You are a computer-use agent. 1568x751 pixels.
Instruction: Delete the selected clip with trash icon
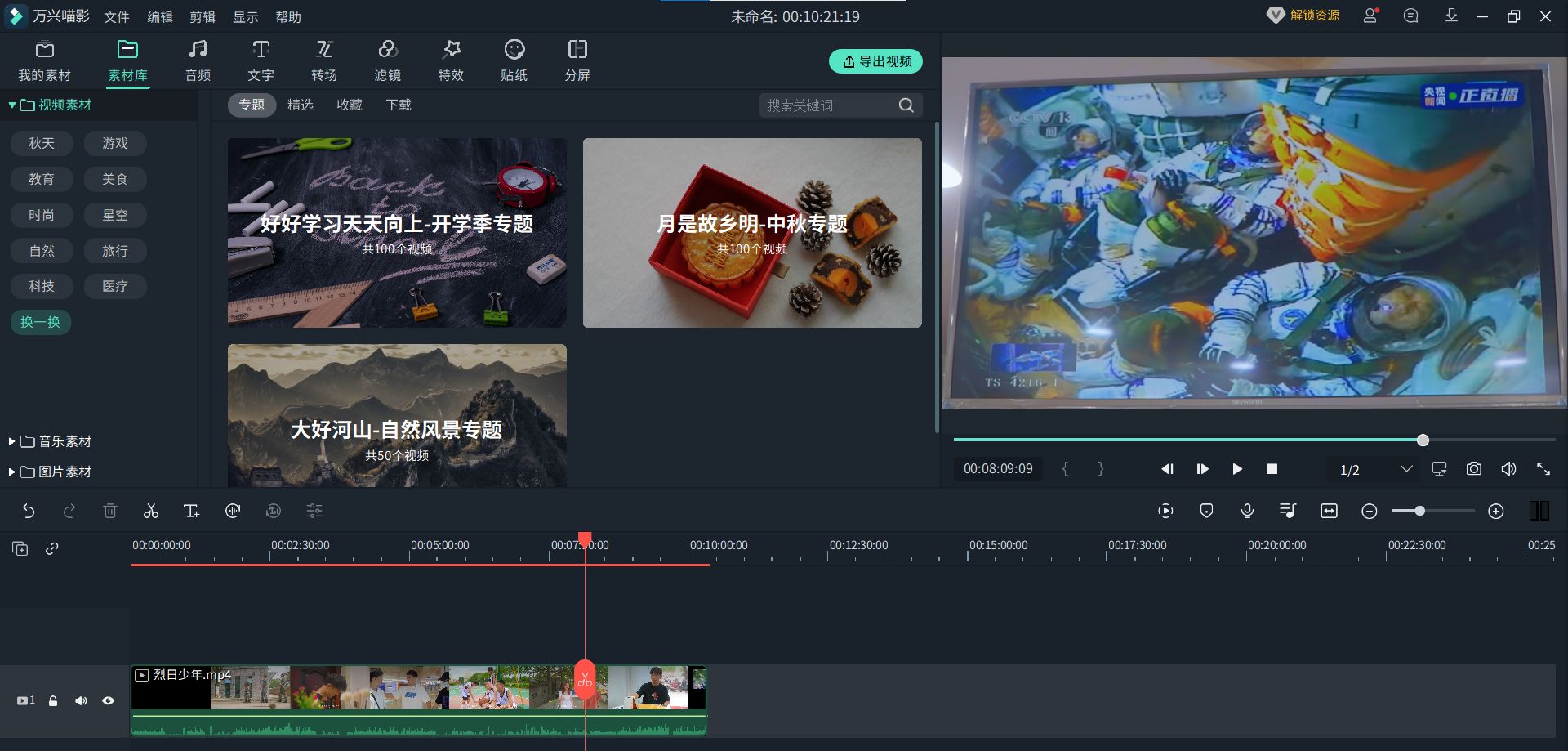point(110,512)
